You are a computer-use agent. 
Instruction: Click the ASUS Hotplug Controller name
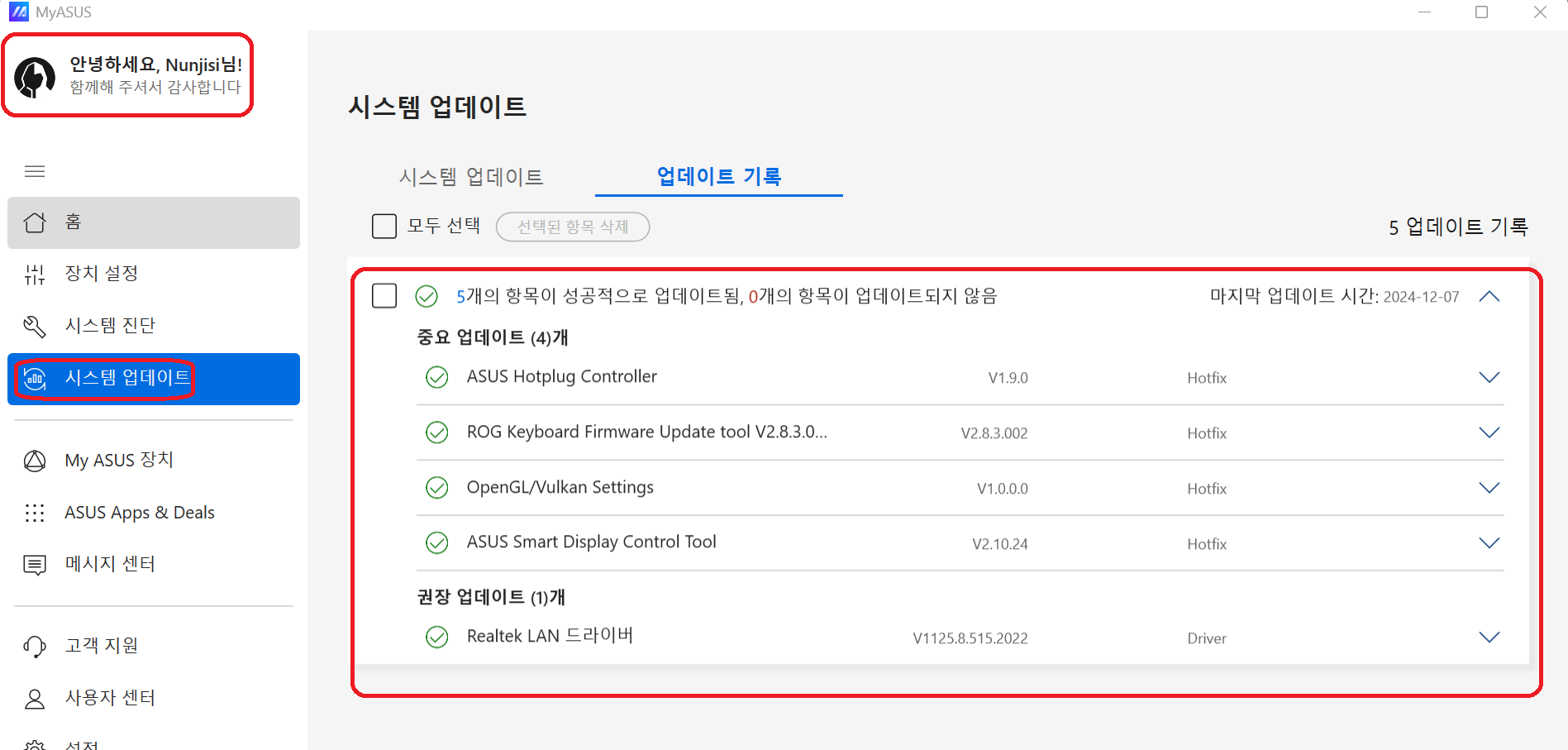point(562,377)
